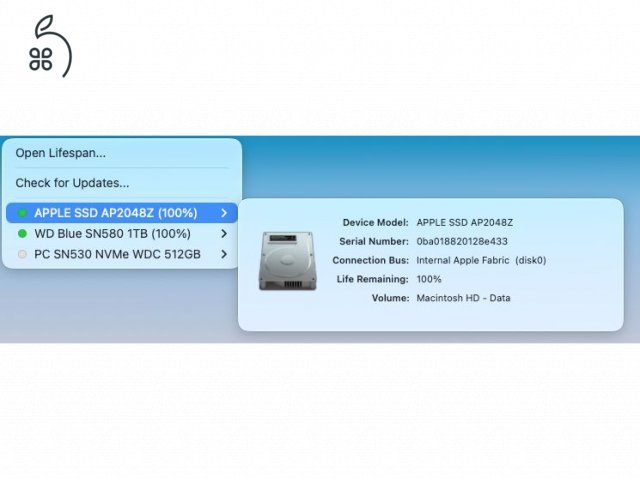Expand submenu chevron for APPLE SSD AP2048Z
Viewport: 640px width, 480px height.
coord(224,213)
